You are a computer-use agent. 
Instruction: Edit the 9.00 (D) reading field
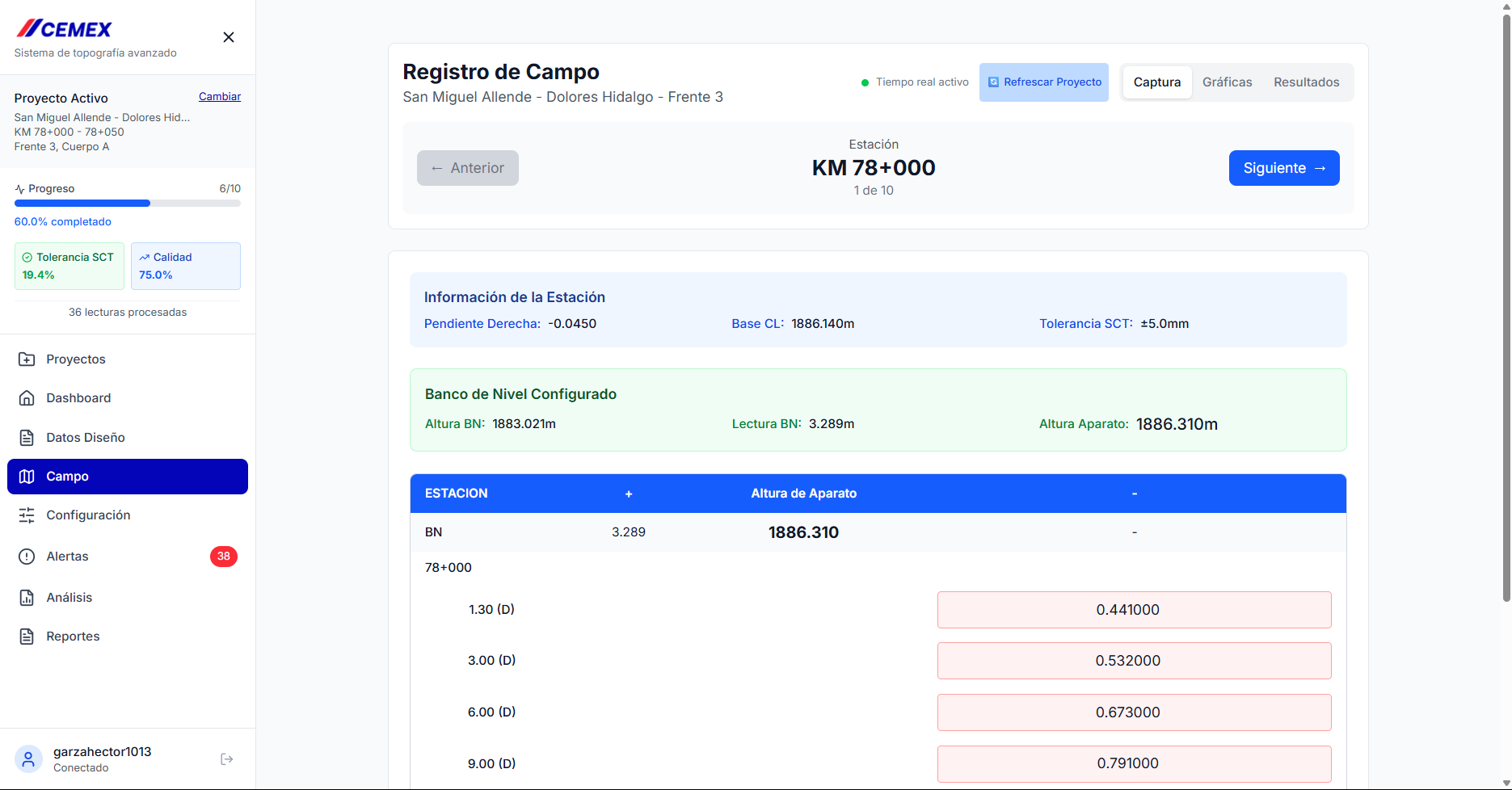point(1135,763)
